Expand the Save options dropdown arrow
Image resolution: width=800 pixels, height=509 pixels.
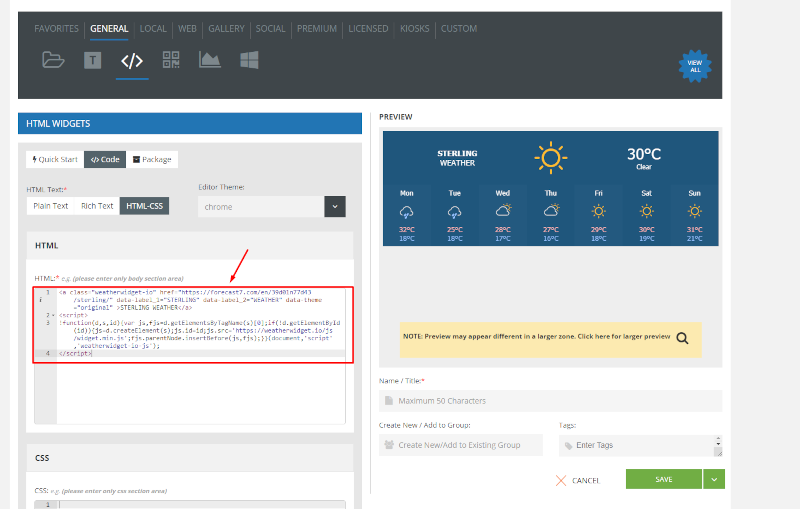coord(714,479)
